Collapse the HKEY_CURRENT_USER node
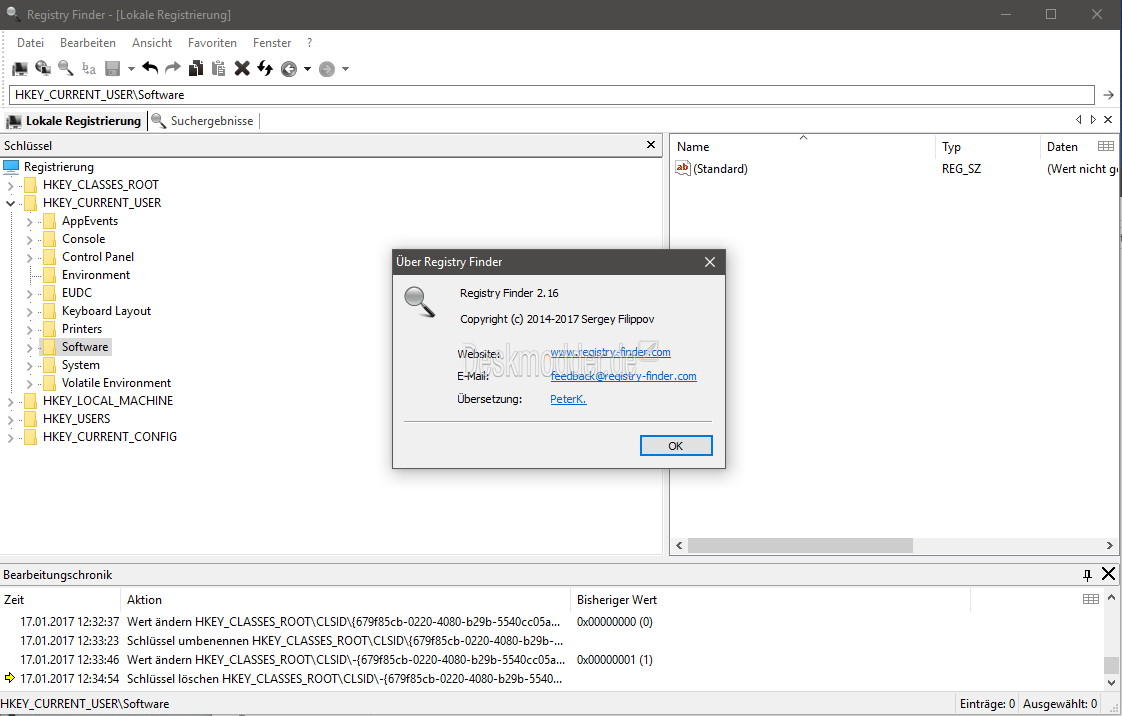The height and width of the screenshot is (716, 1122). point(10,203)
